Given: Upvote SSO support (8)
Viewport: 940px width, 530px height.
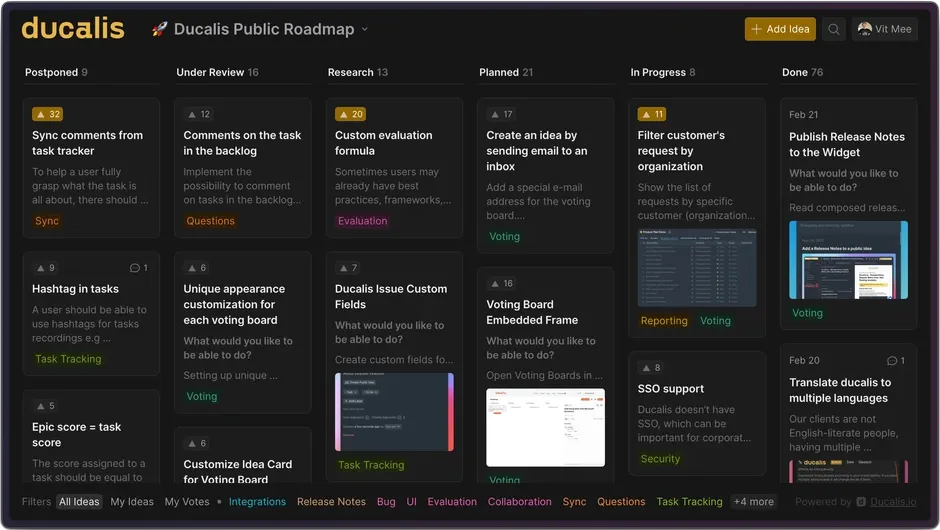Looking at the screenshot, I should [652, 368].
